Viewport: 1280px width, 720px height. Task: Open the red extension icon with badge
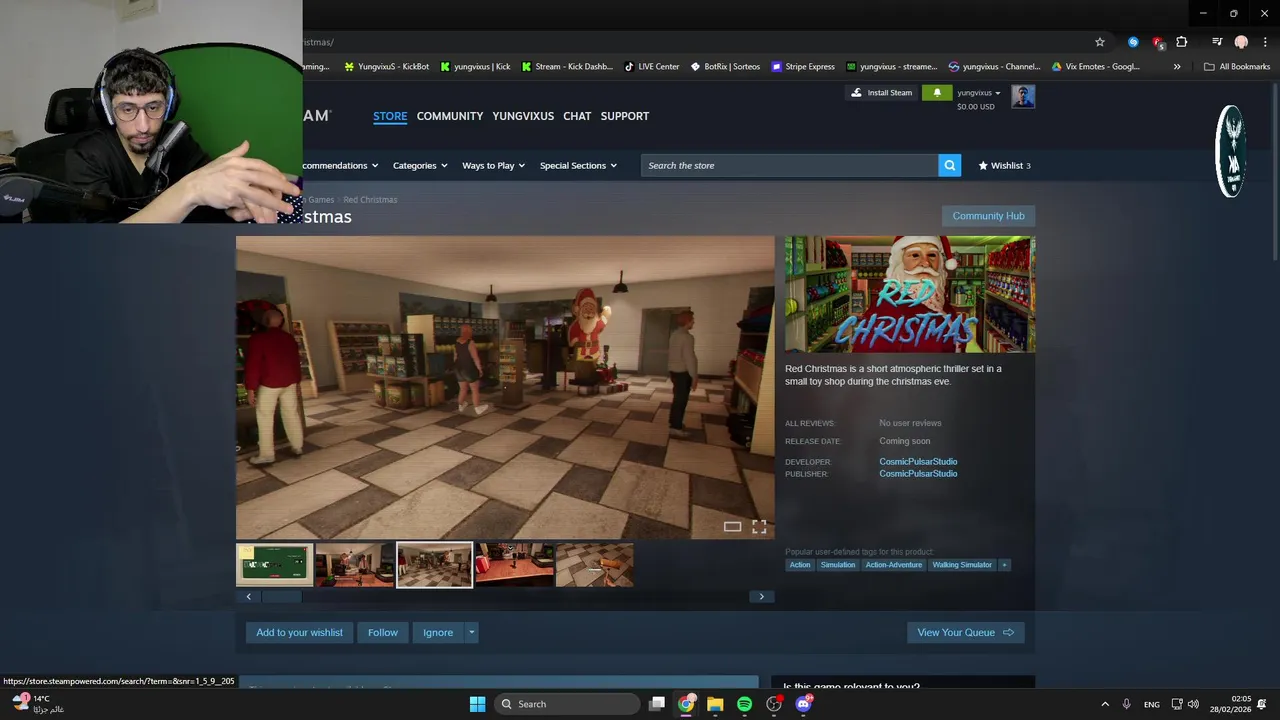coord(1158,42)
